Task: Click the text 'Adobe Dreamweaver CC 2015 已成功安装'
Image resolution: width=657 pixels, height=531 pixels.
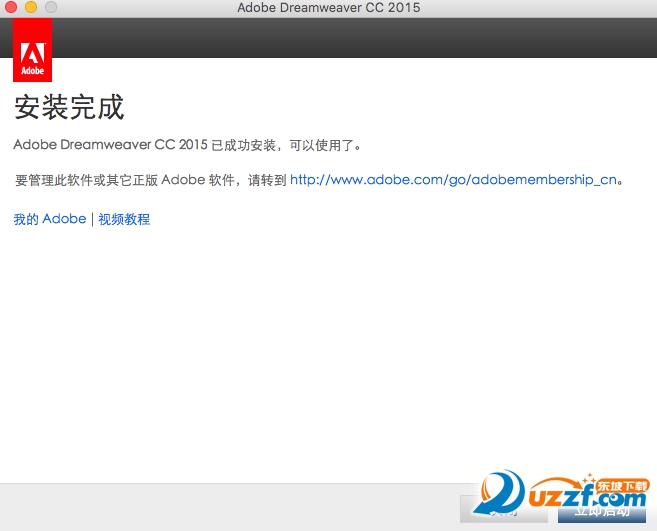Action: [144, 145]
